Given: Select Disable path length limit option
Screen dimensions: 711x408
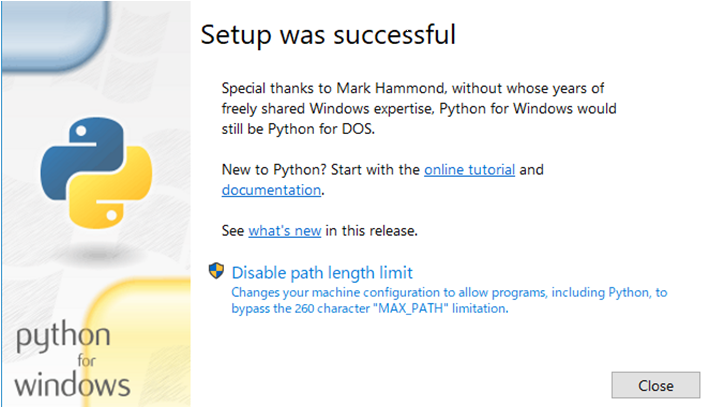Looking at the screenshot, I should pyautogui.click(x=322, y=273).
